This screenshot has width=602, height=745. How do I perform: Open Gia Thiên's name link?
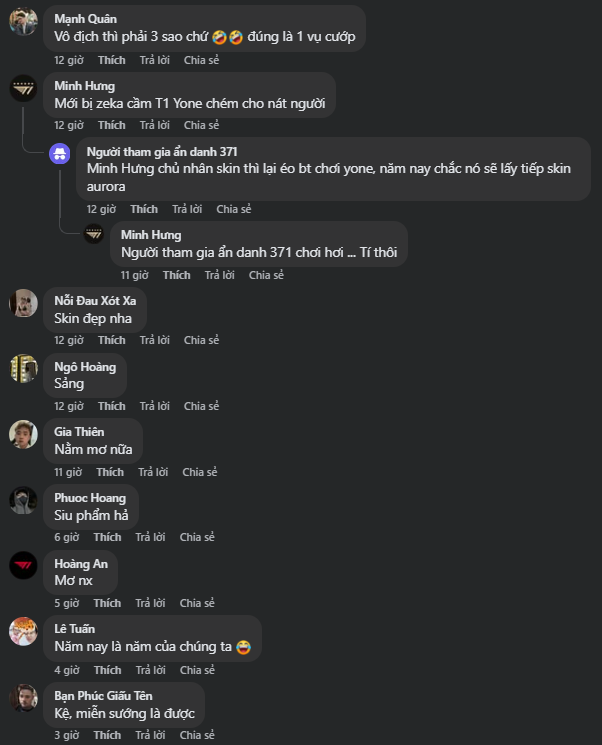[x=79, y=432]
